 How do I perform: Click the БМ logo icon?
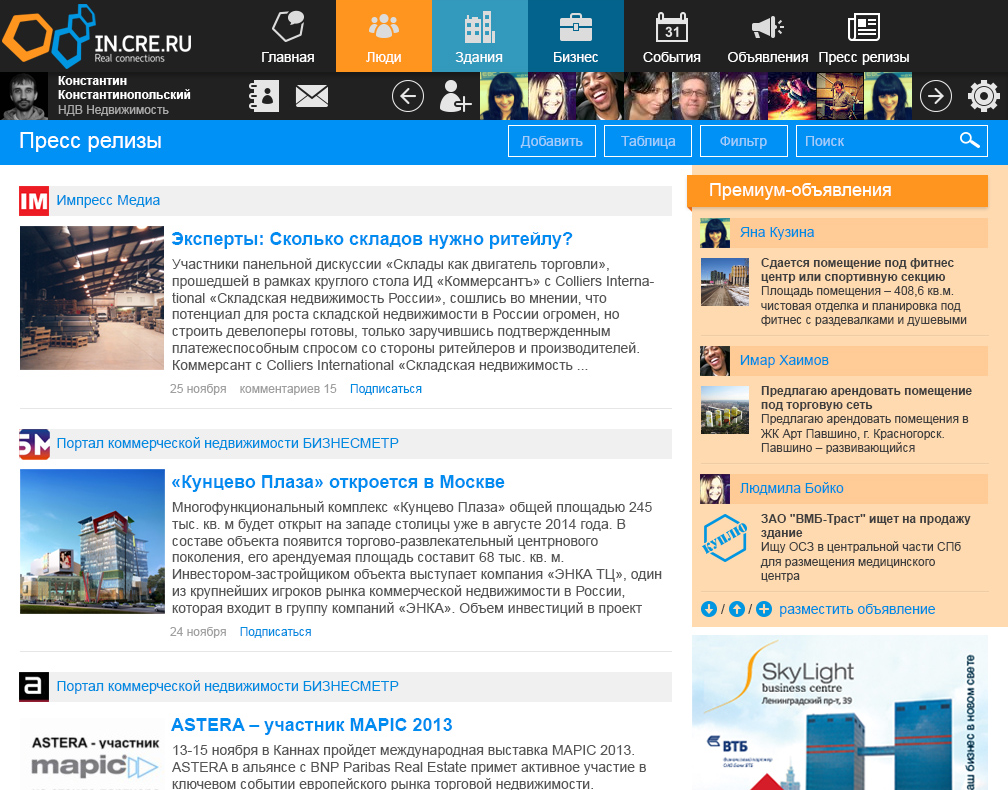click(x=34, y=444)
